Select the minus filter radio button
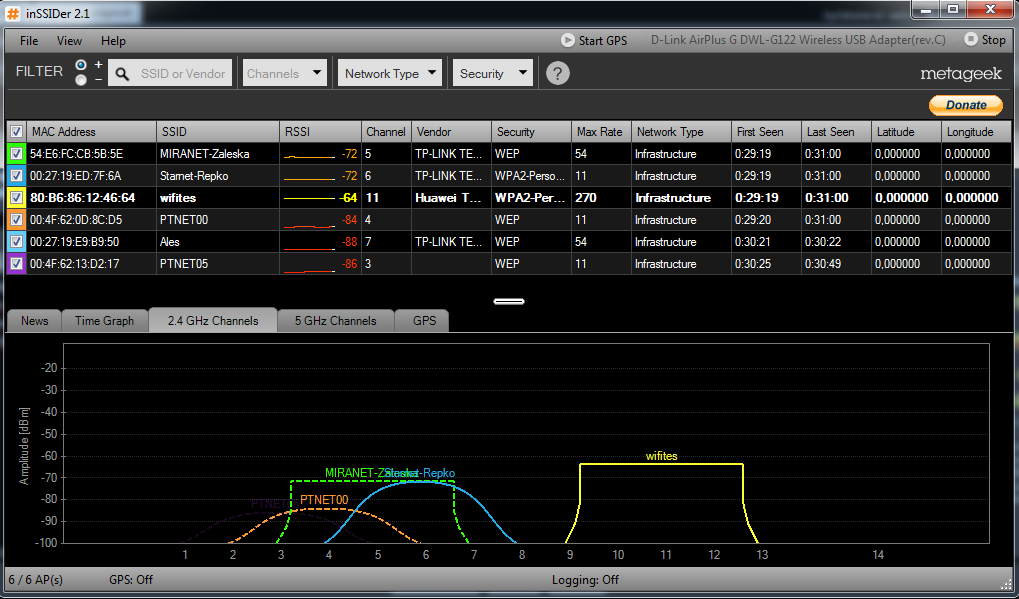Image resolution: width=1019 pixels, height=599 pixels. click(x=81, y=80)
